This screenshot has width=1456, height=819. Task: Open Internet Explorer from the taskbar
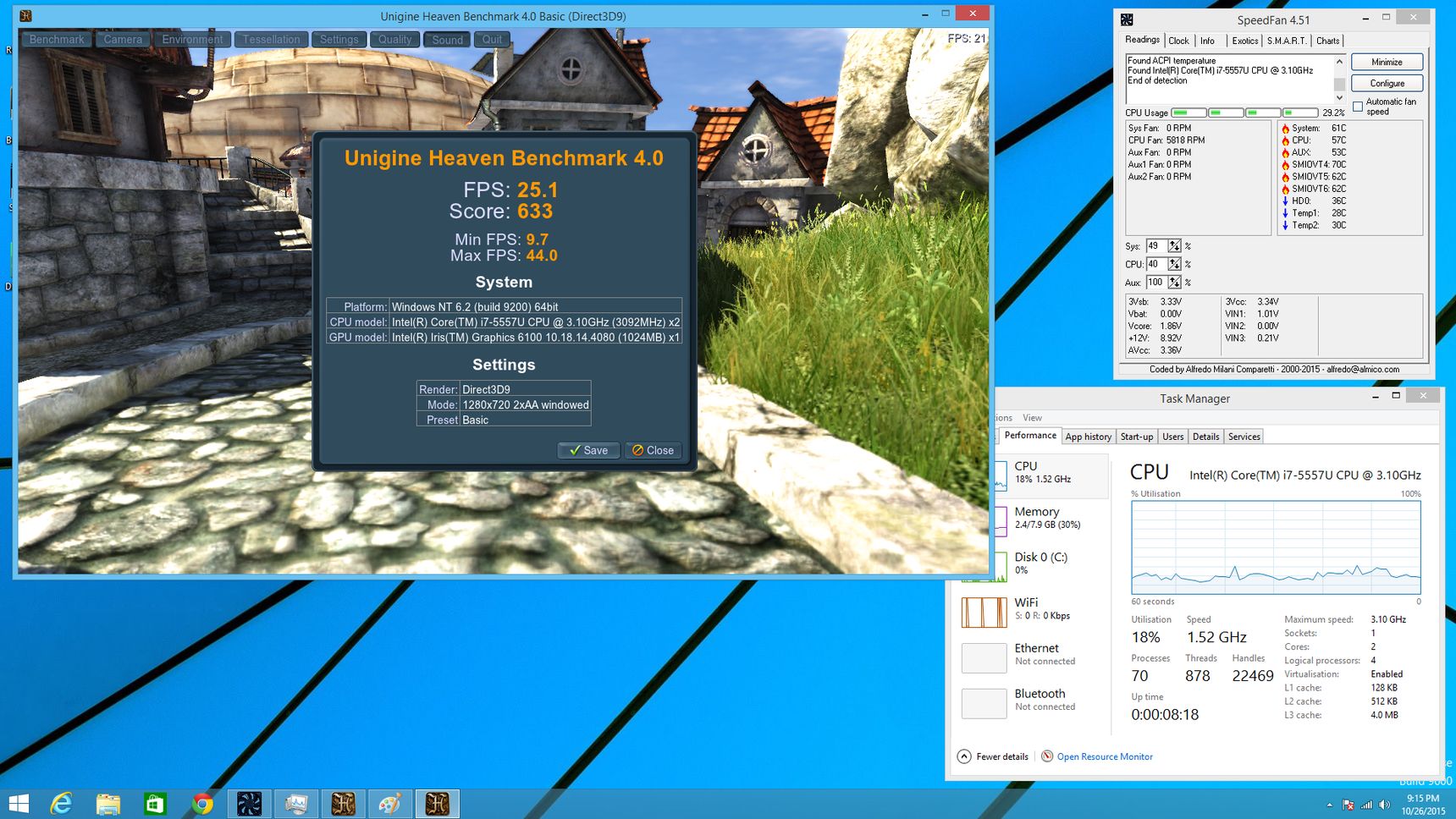click(61, 804)
